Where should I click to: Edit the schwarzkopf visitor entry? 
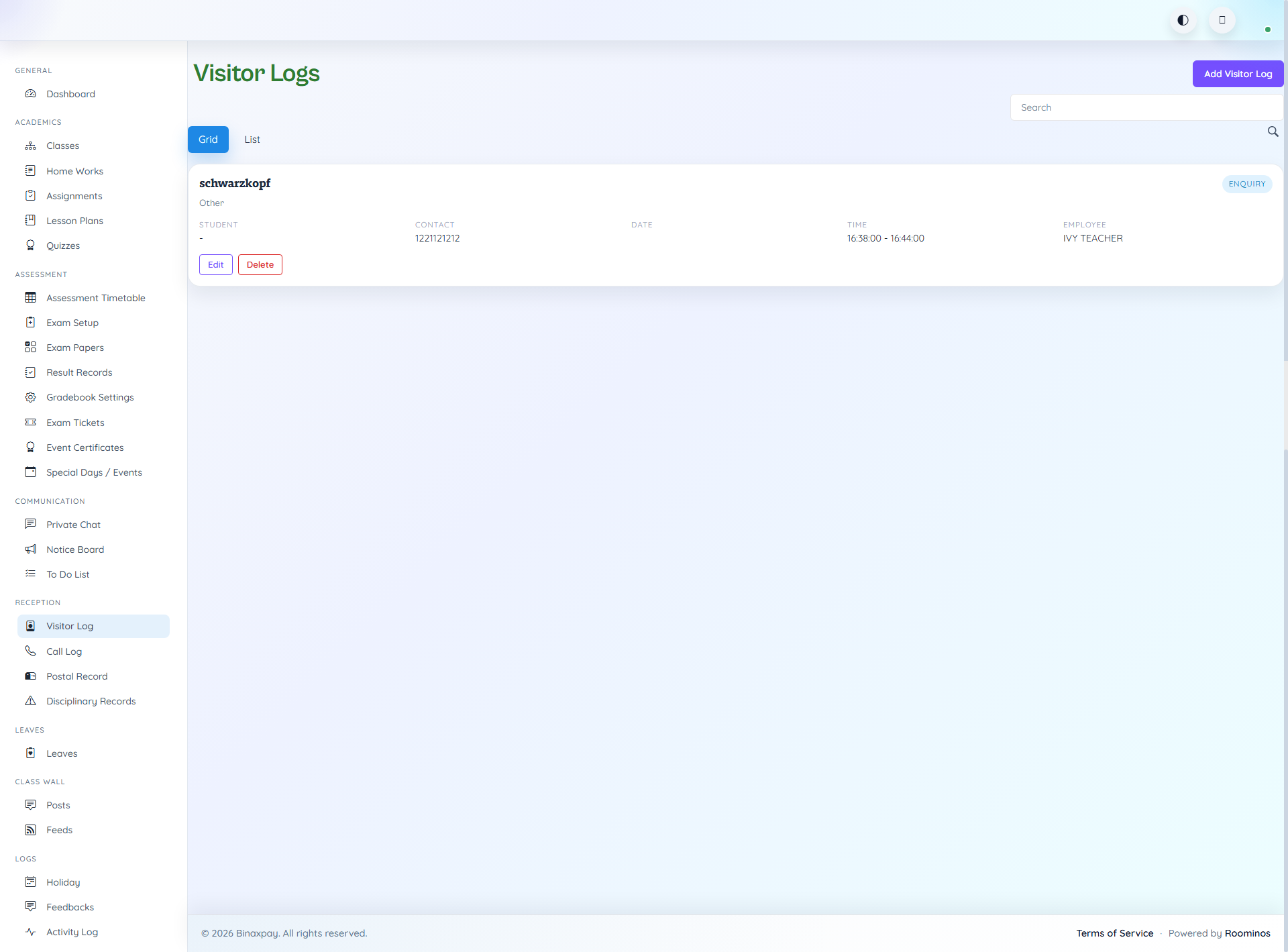pyautogui.click(x=215, y=264)
